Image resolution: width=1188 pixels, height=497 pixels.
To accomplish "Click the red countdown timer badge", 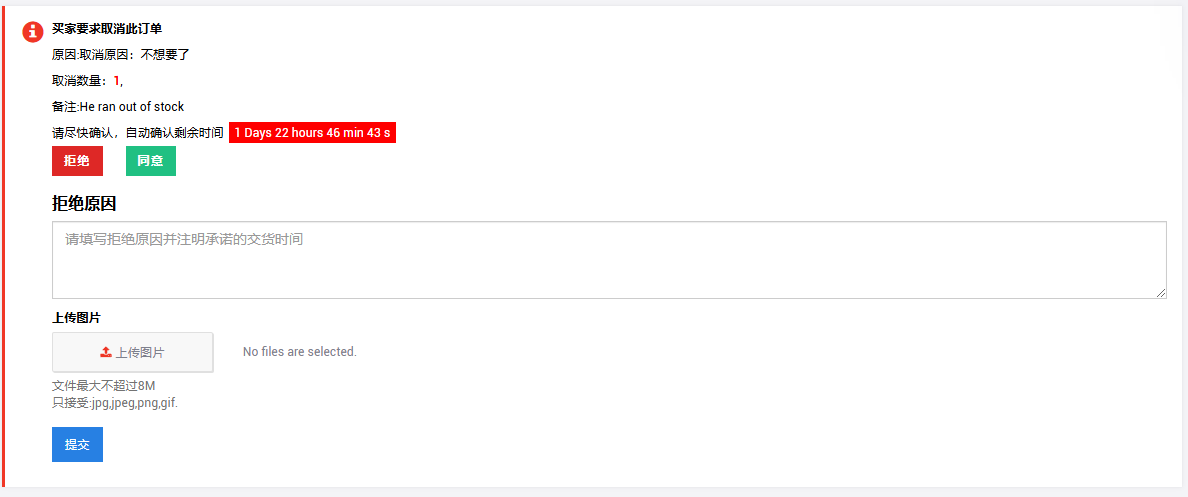I will (x=312, y=133).
